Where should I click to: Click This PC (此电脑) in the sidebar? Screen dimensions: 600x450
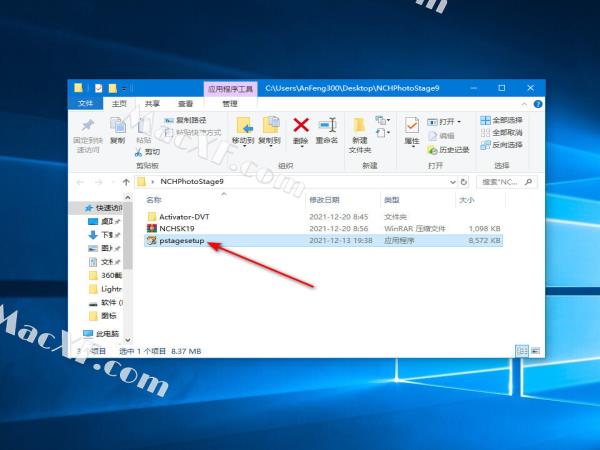101,334
